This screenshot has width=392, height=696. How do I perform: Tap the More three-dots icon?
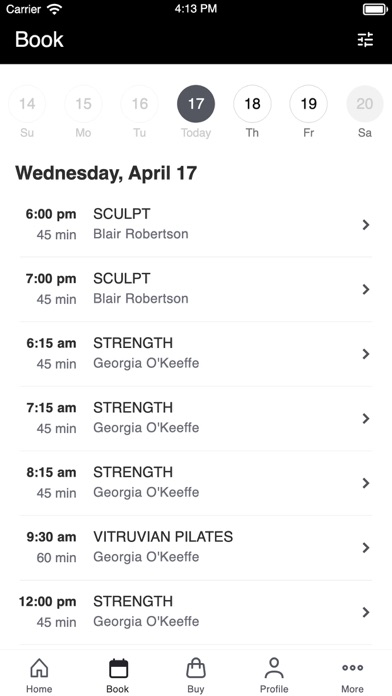coord(352,668)
